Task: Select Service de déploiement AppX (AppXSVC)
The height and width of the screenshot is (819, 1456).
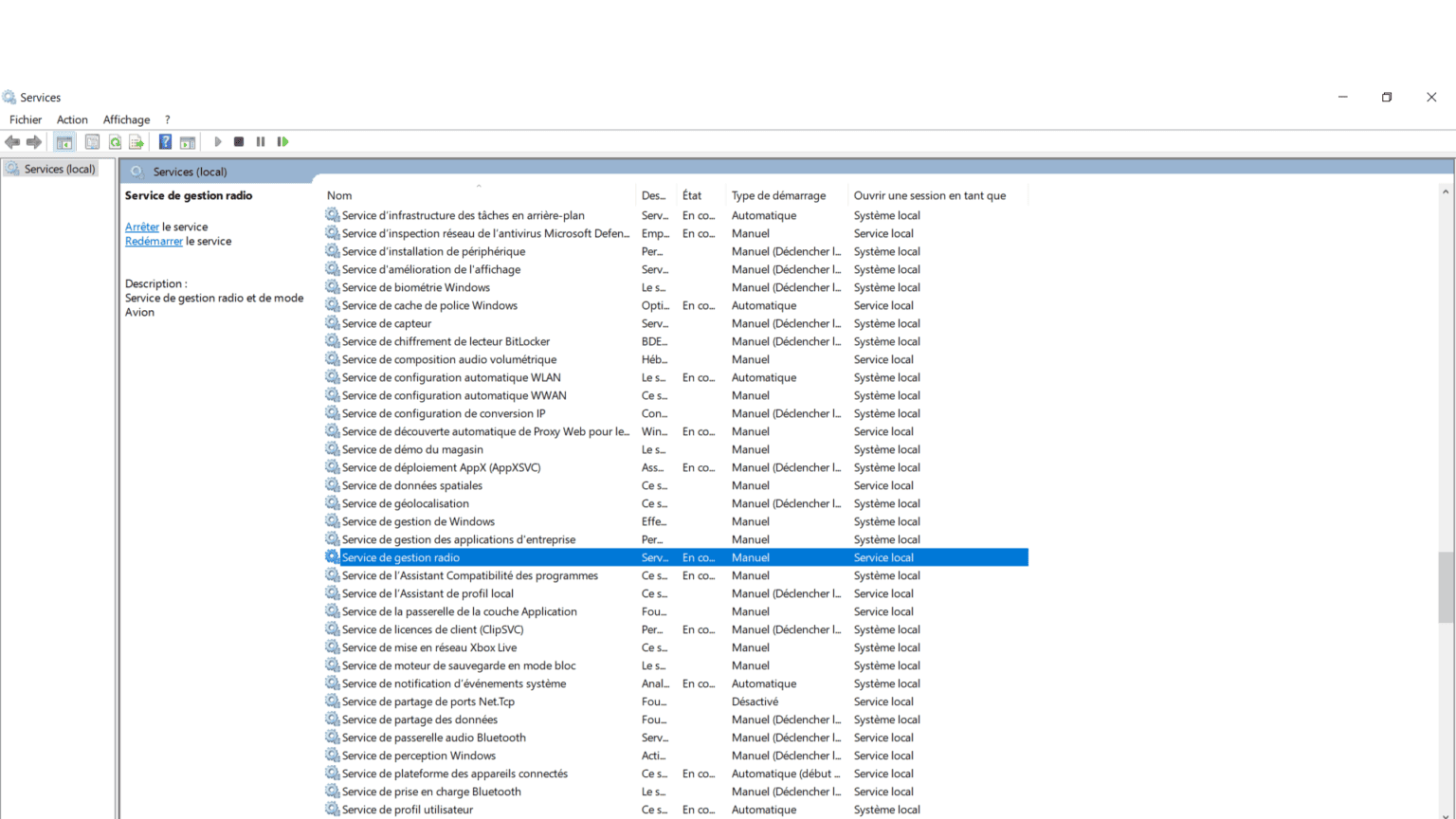Action: point(442,467)
